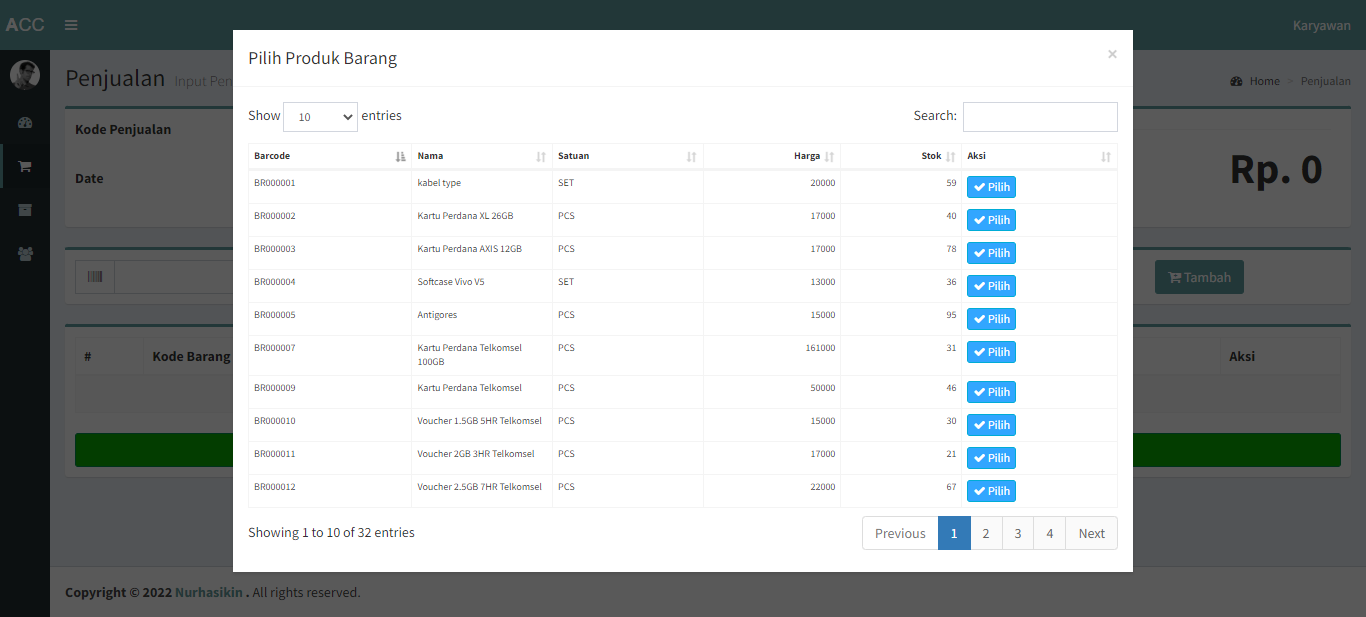1366x617 pixels.
Task: Open the users group sidebar icon
Action: click(25, 254)
